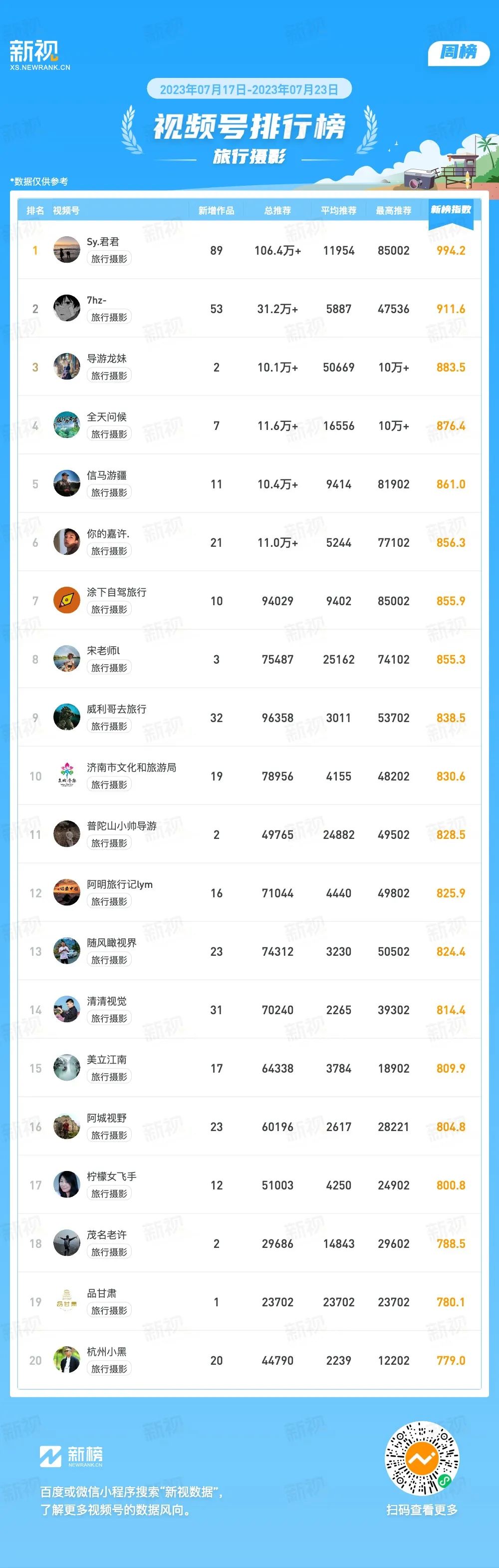Select the 总推荐 column header
The image size is (499, 1568).
277,211
